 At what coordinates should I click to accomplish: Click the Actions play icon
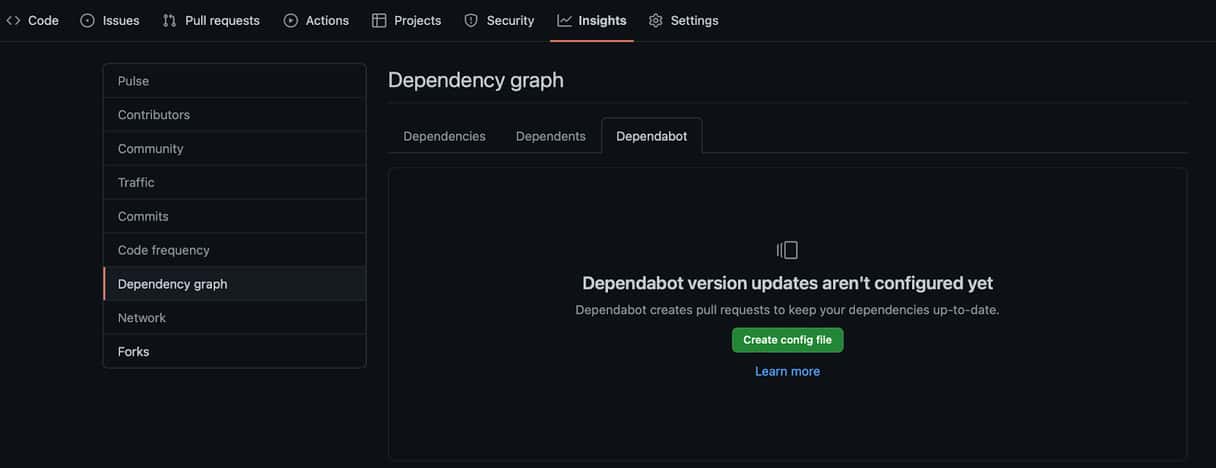coord(291,20)
